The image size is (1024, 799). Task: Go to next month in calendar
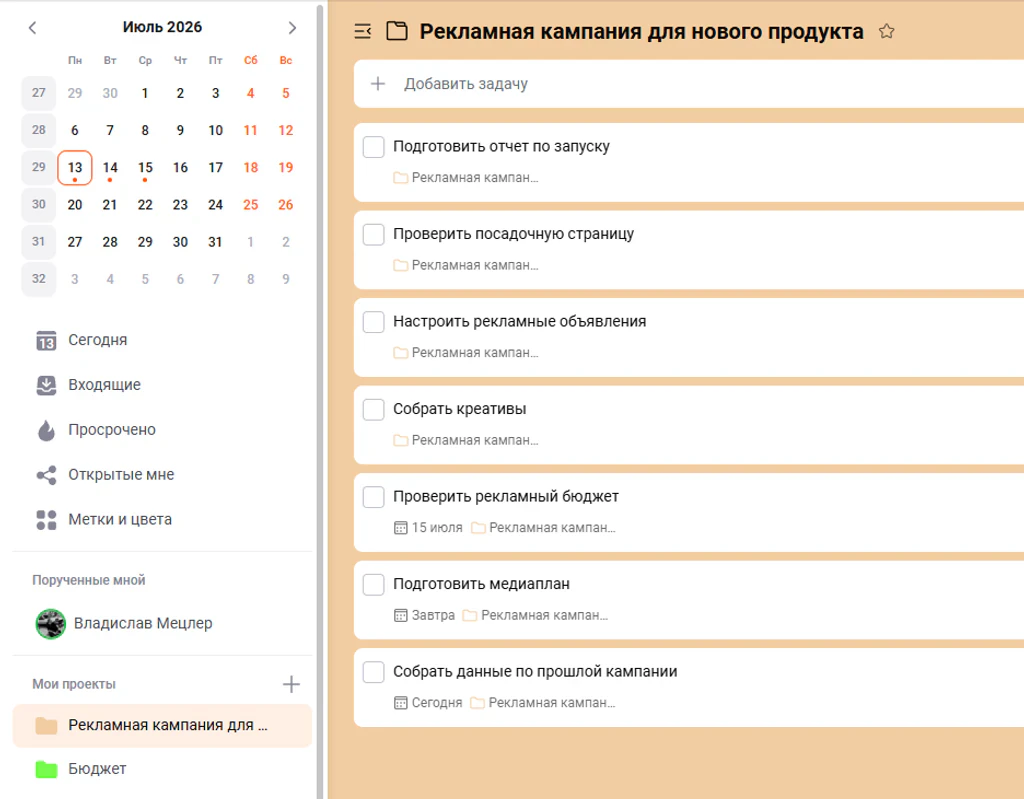(292, 27)
